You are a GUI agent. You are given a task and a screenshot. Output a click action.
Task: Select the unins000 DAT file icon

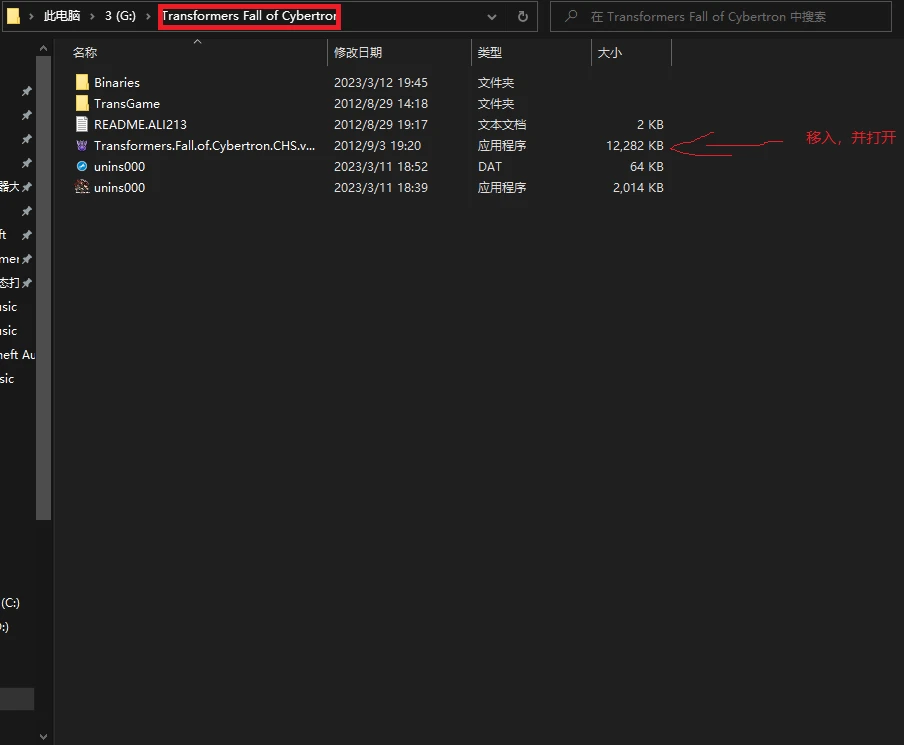tap(82, 166)
